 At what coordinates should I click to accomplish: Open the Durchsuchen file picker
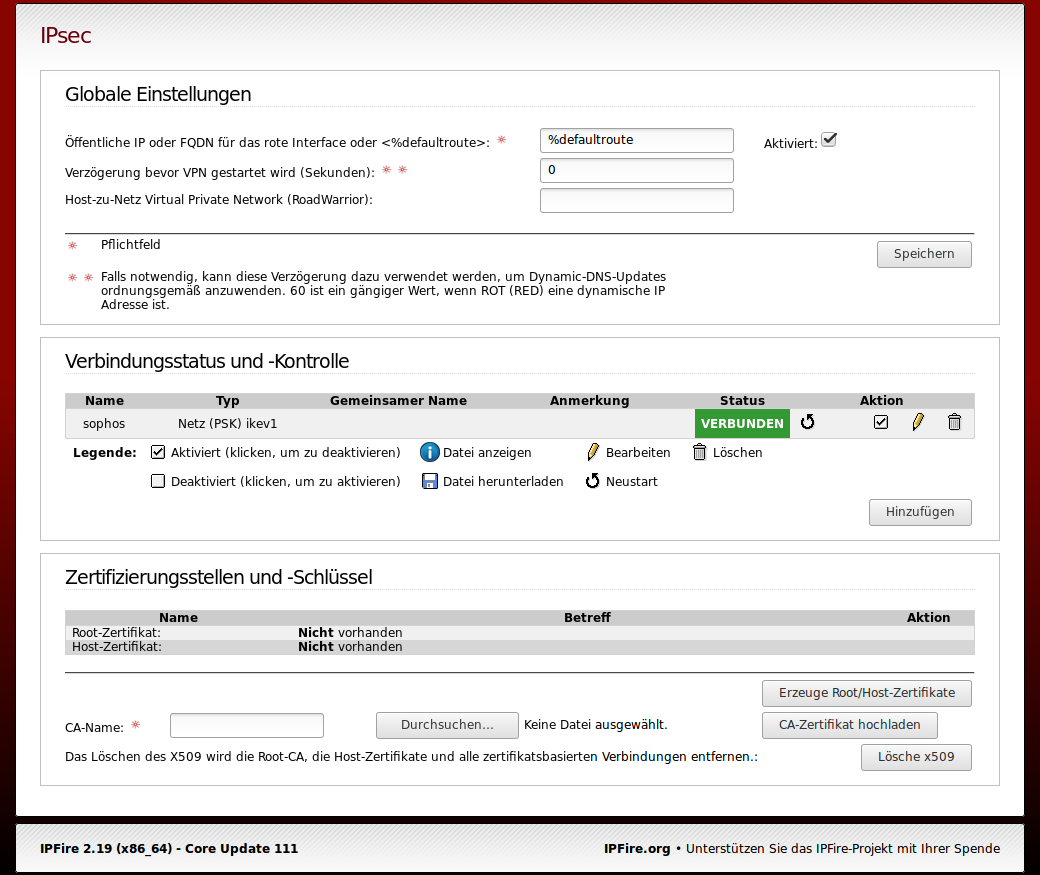(x=447, y=725)
